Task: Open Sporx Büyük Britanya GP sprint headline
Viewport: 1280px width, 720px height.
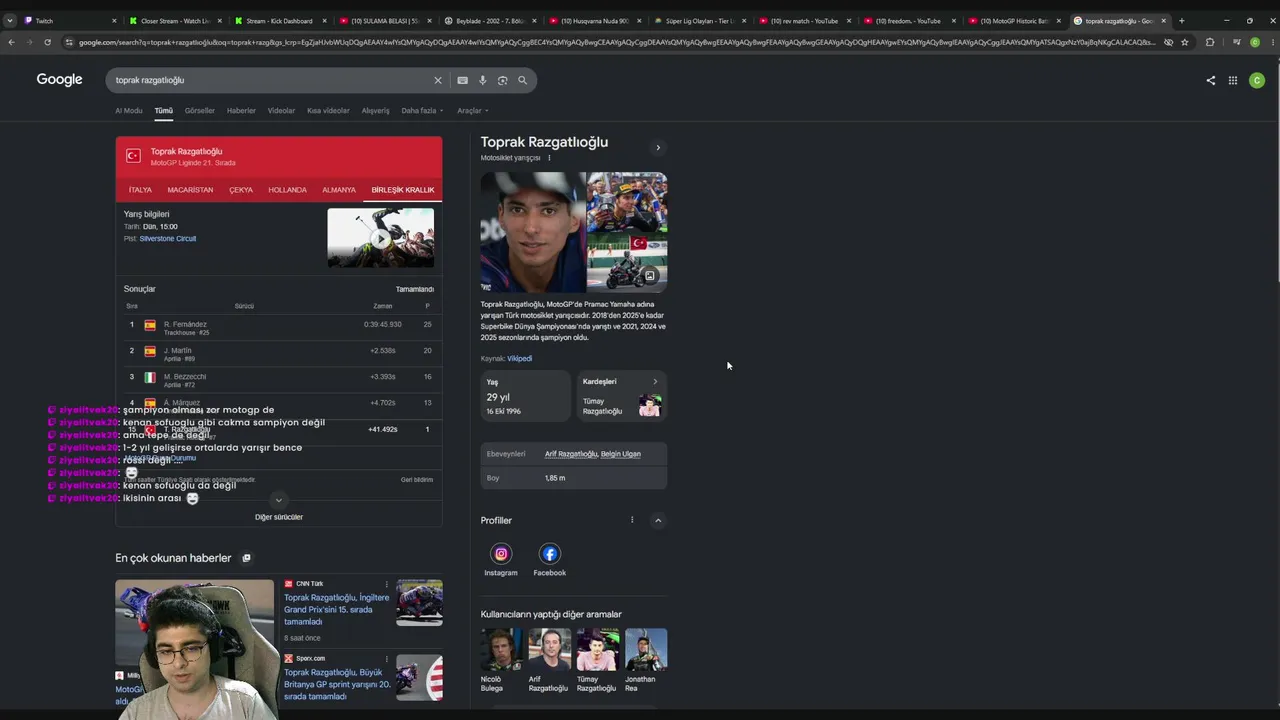Action: click(x=337, y=684)
